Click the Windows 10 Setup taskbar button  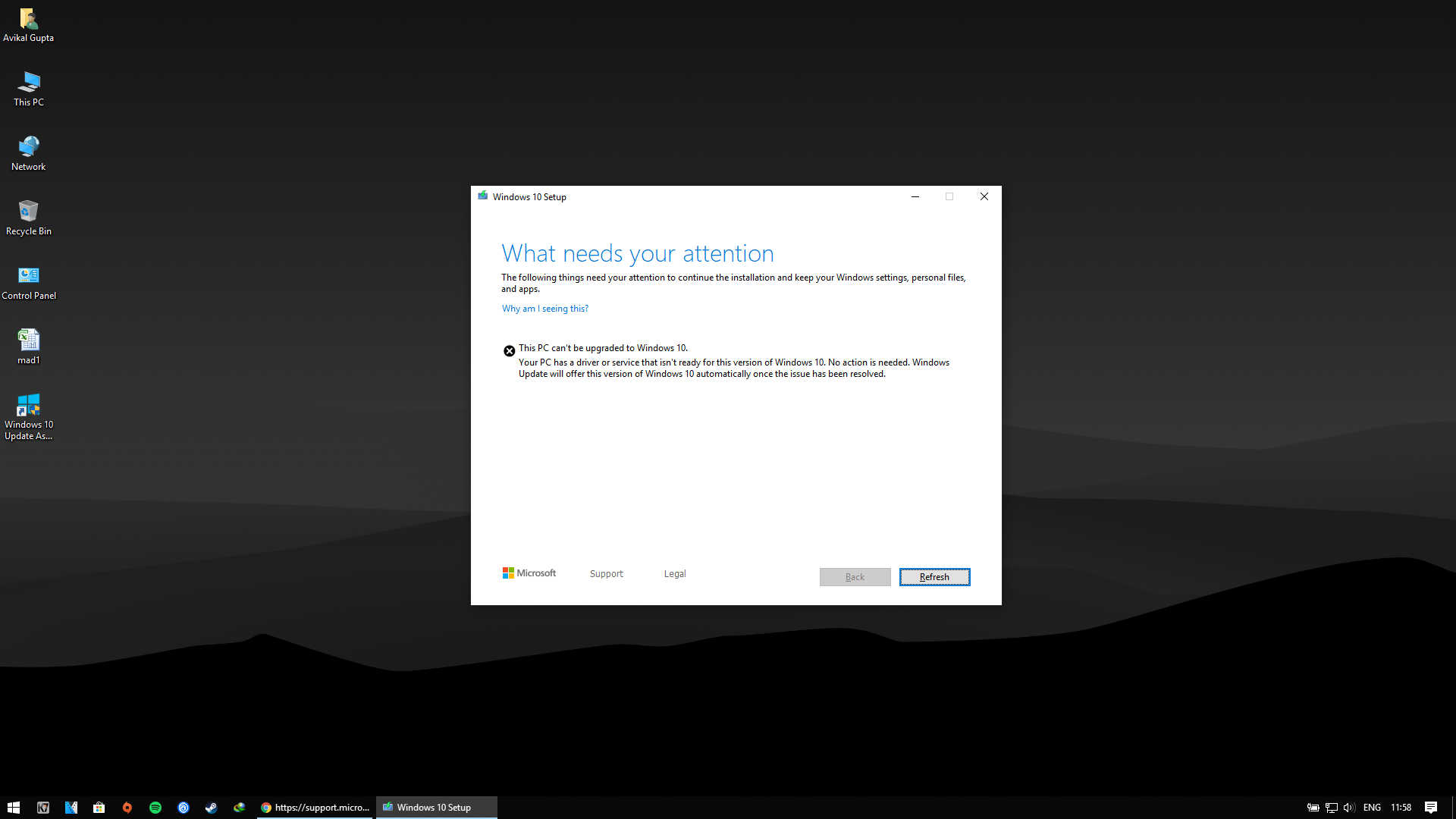(437, 808)
